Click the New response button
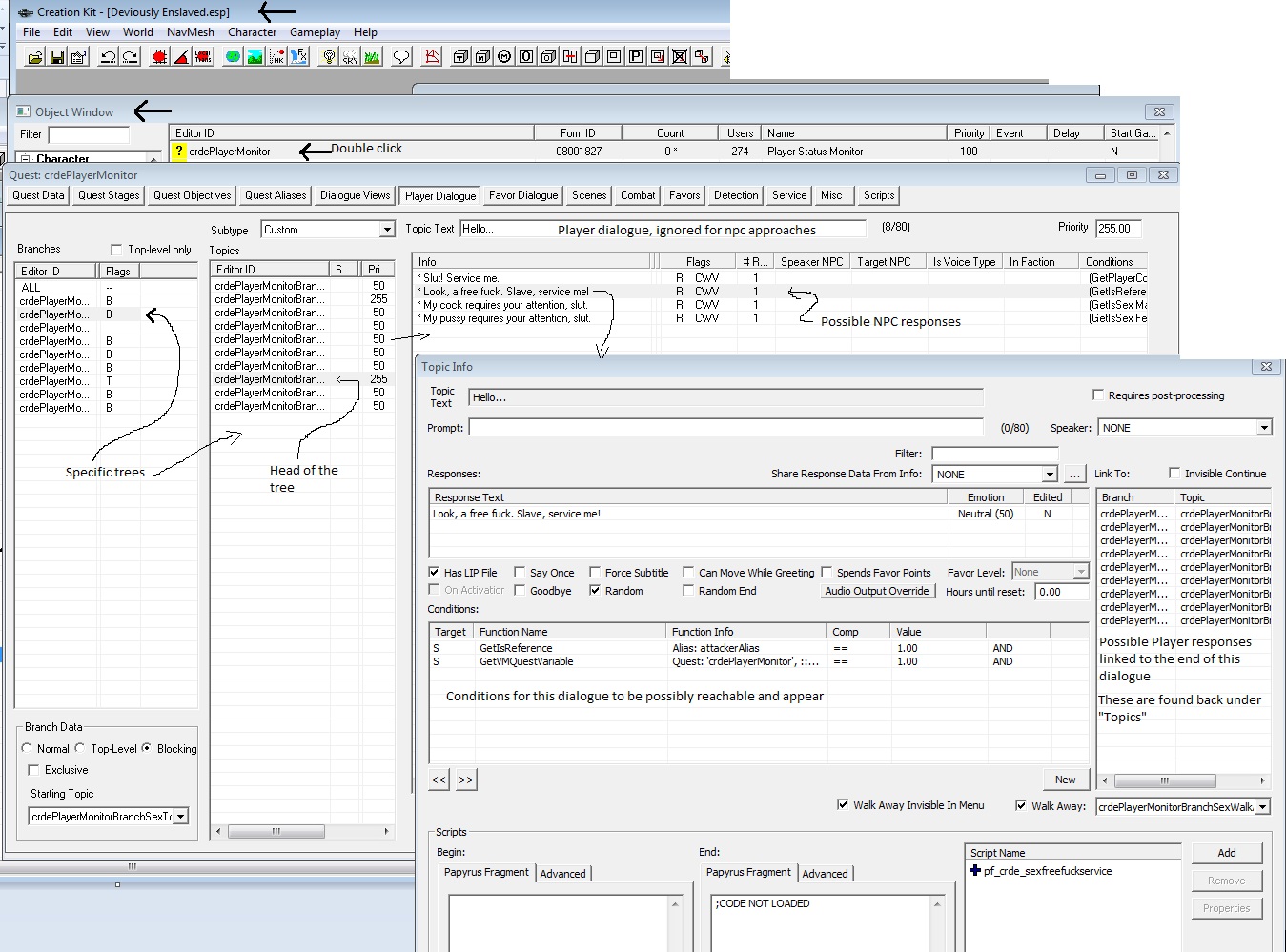 [x=1065, y=780]
